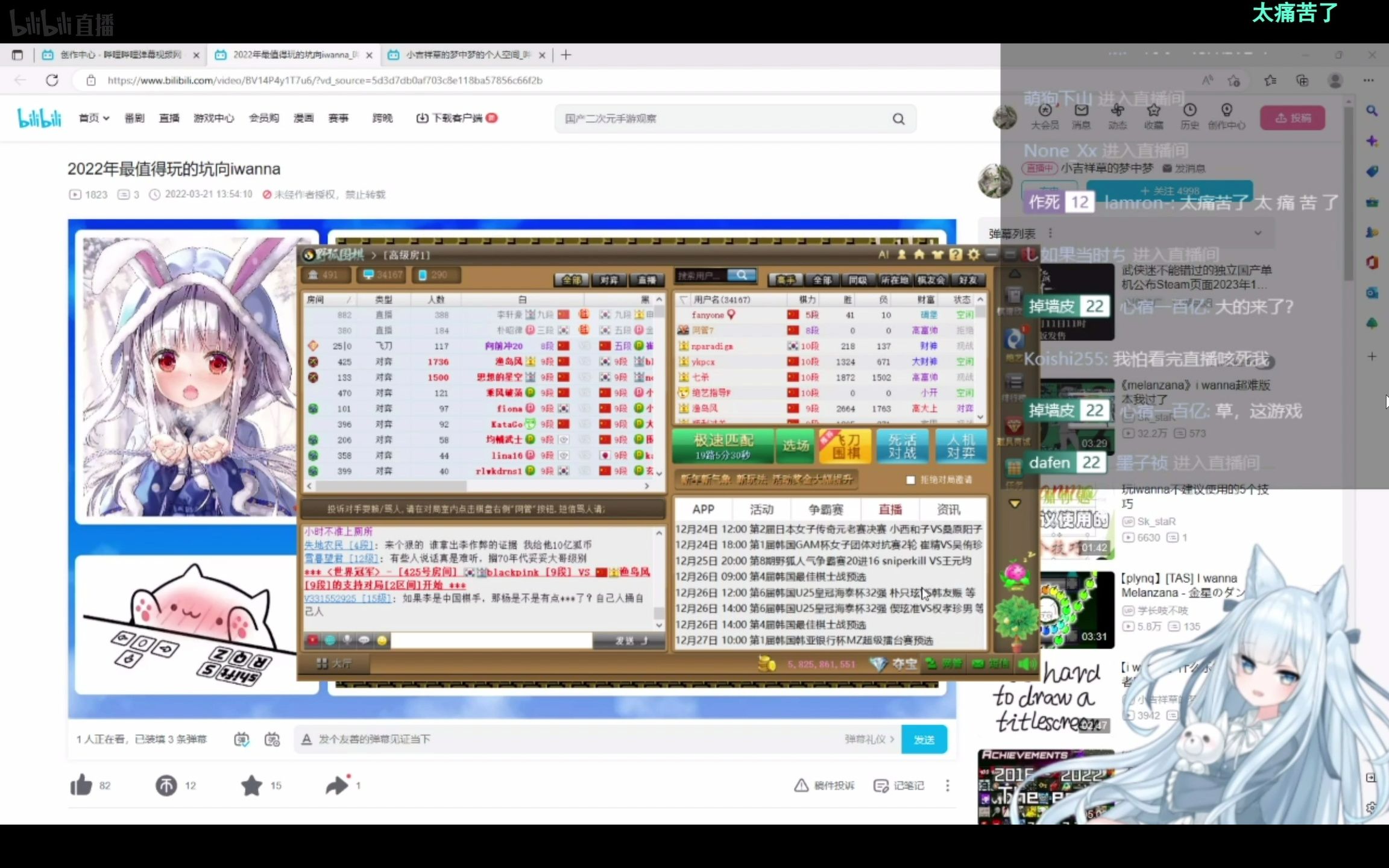Give coins to the video

[166, 785]
